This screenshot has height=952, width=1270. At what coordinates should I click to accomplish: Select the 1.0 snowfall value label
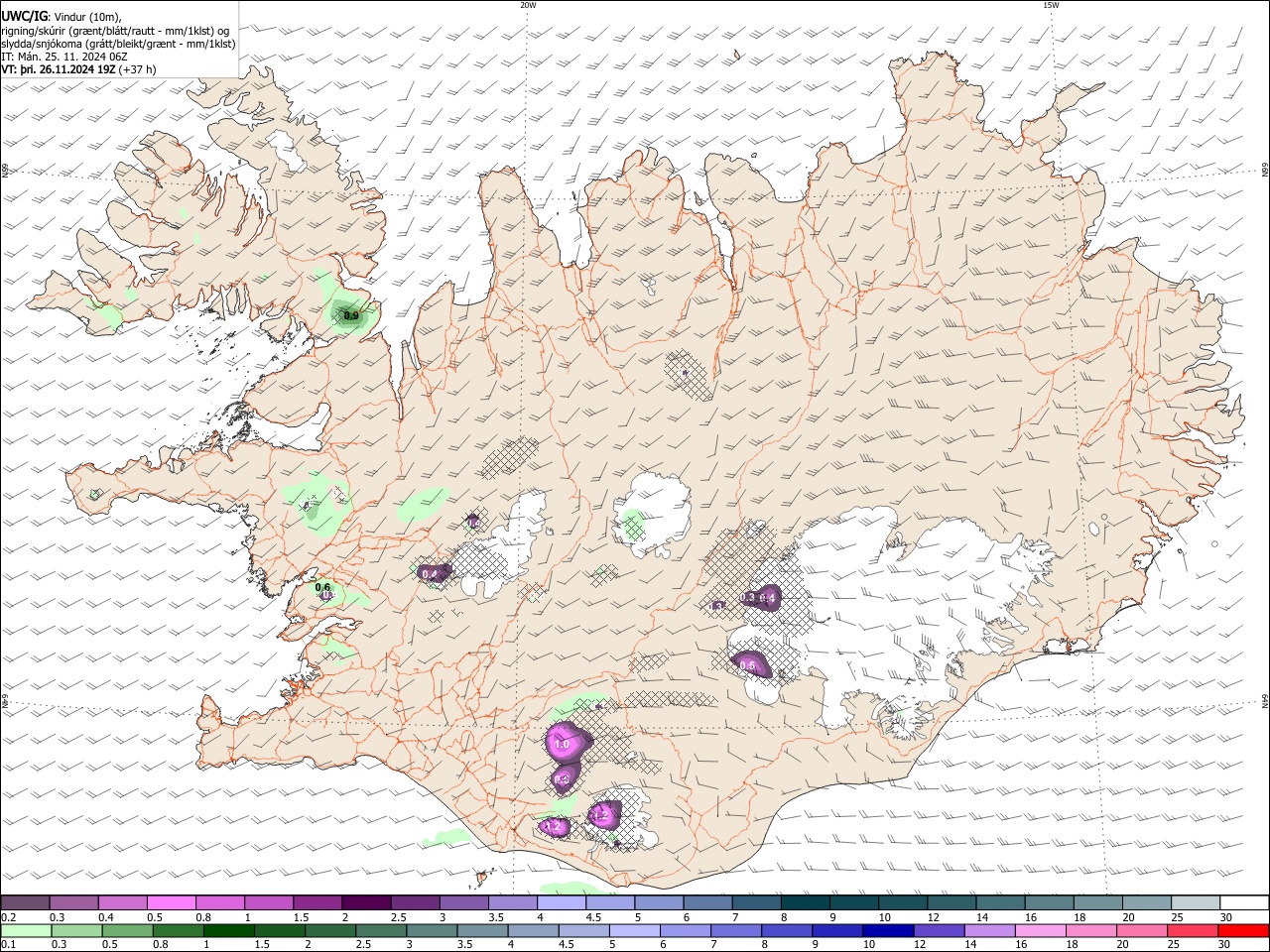point(561,744)
